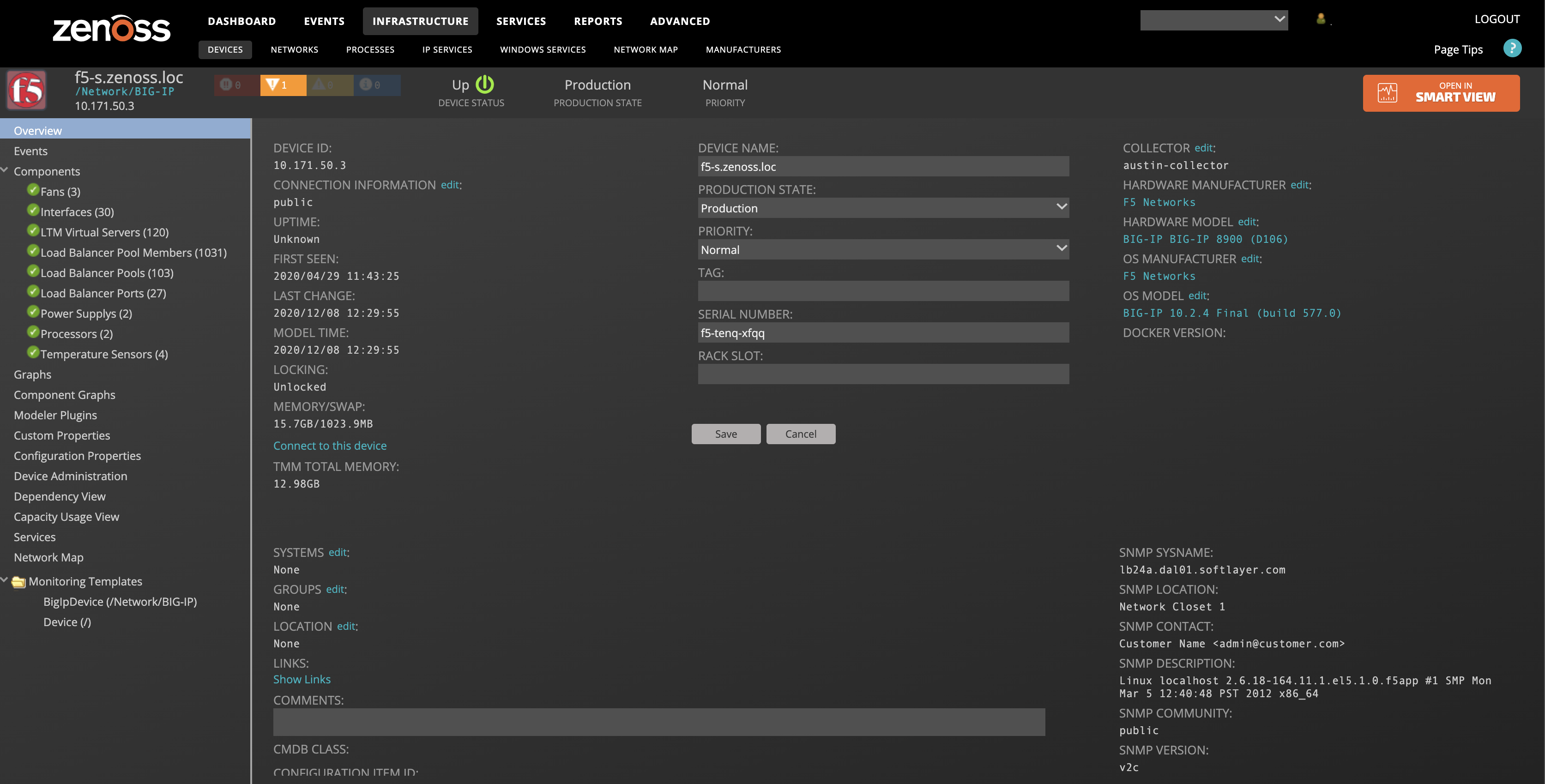Screen dimensions: 1545x784
Task: Open the Services top menu
Action: coord(520,21)
